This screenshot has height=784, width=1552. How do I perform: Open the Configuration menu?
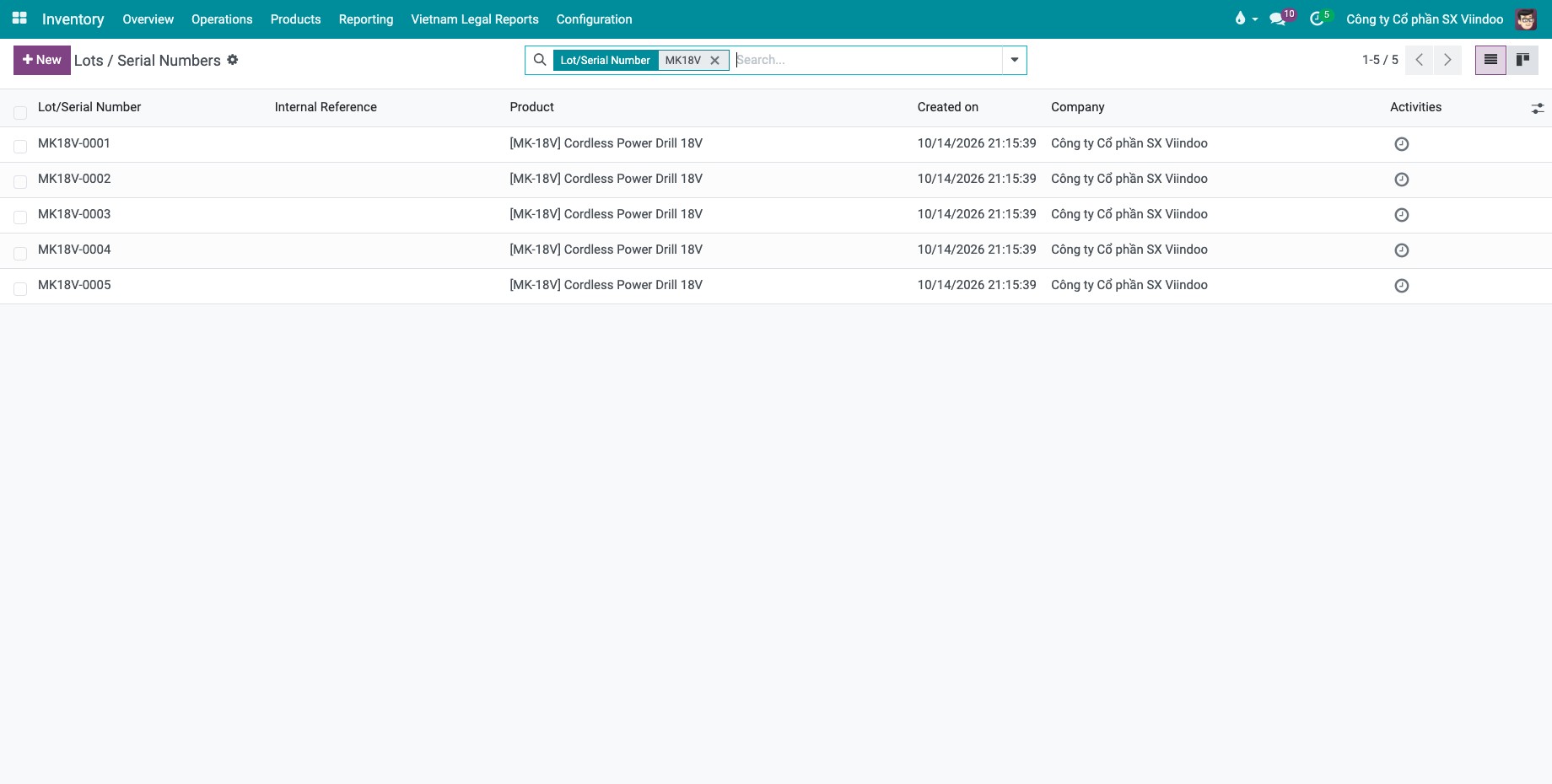(x=594, y=19)
